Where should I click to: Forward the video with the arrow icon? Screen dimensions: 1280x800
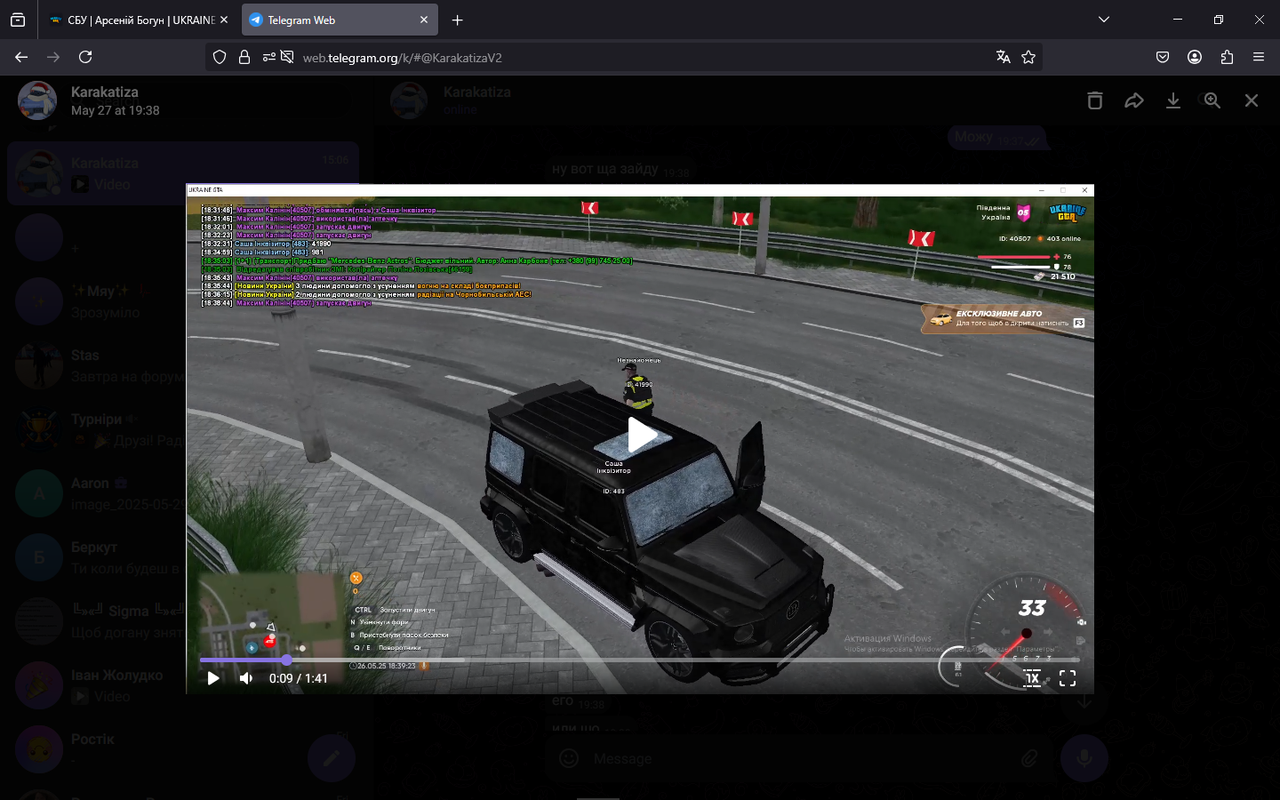(1134, 100)
